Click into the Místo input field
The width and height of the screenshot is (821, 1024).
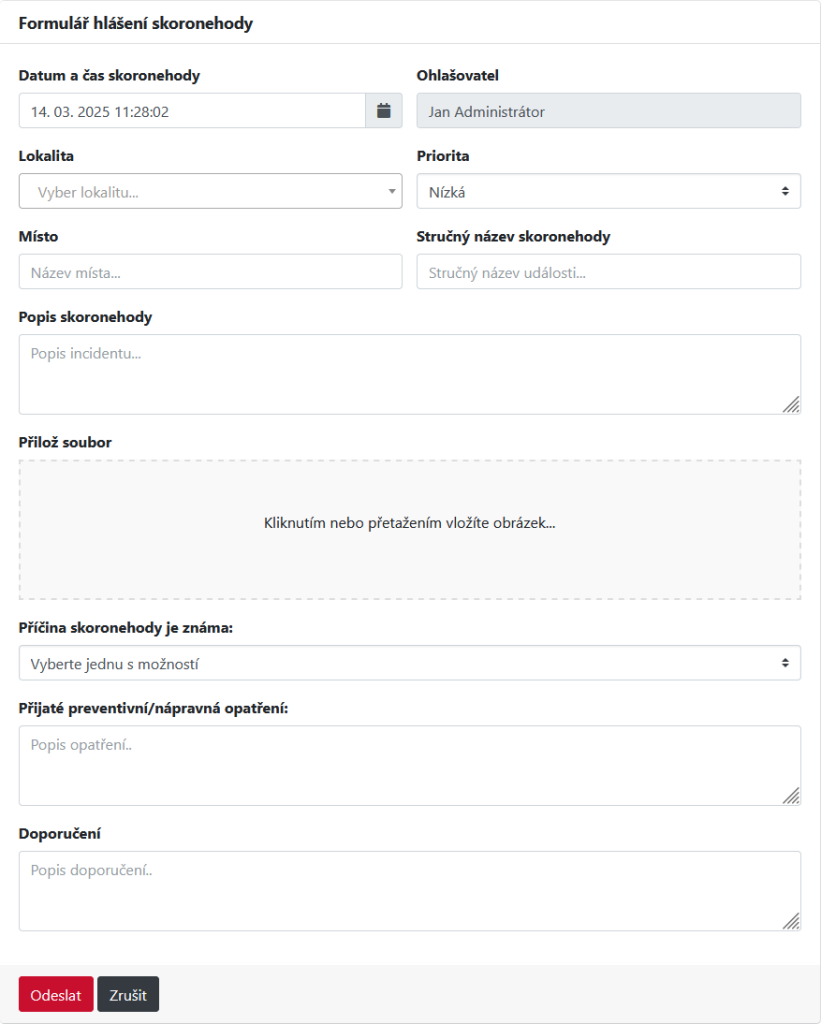(210, 271)
